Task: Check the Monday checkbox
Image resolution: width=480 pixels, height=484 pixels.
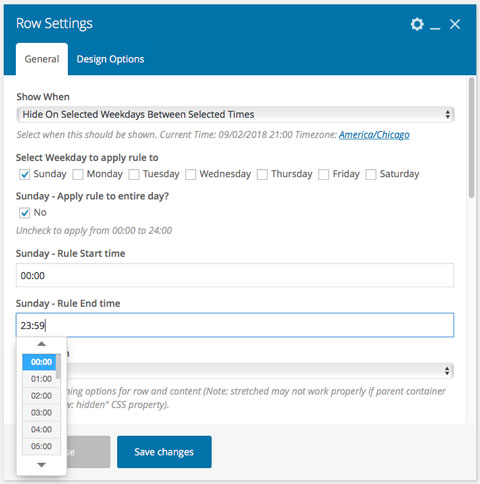Action: click(x=78, y=174)
